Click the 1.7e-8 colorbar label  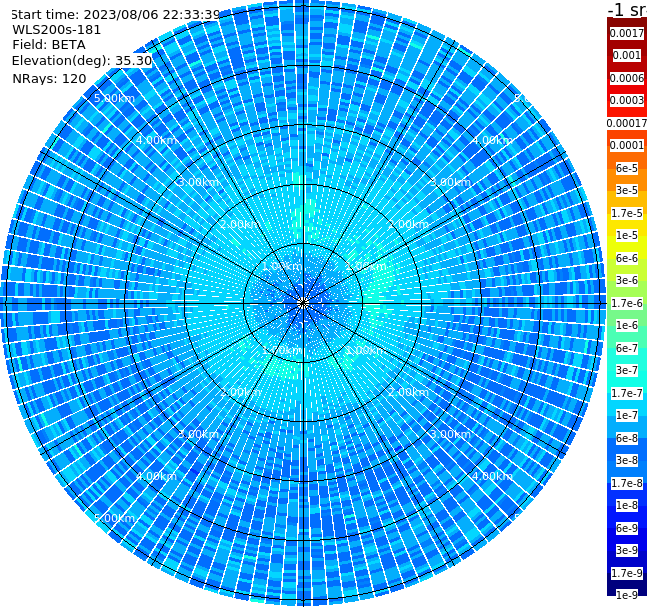(x=627, y=483)
